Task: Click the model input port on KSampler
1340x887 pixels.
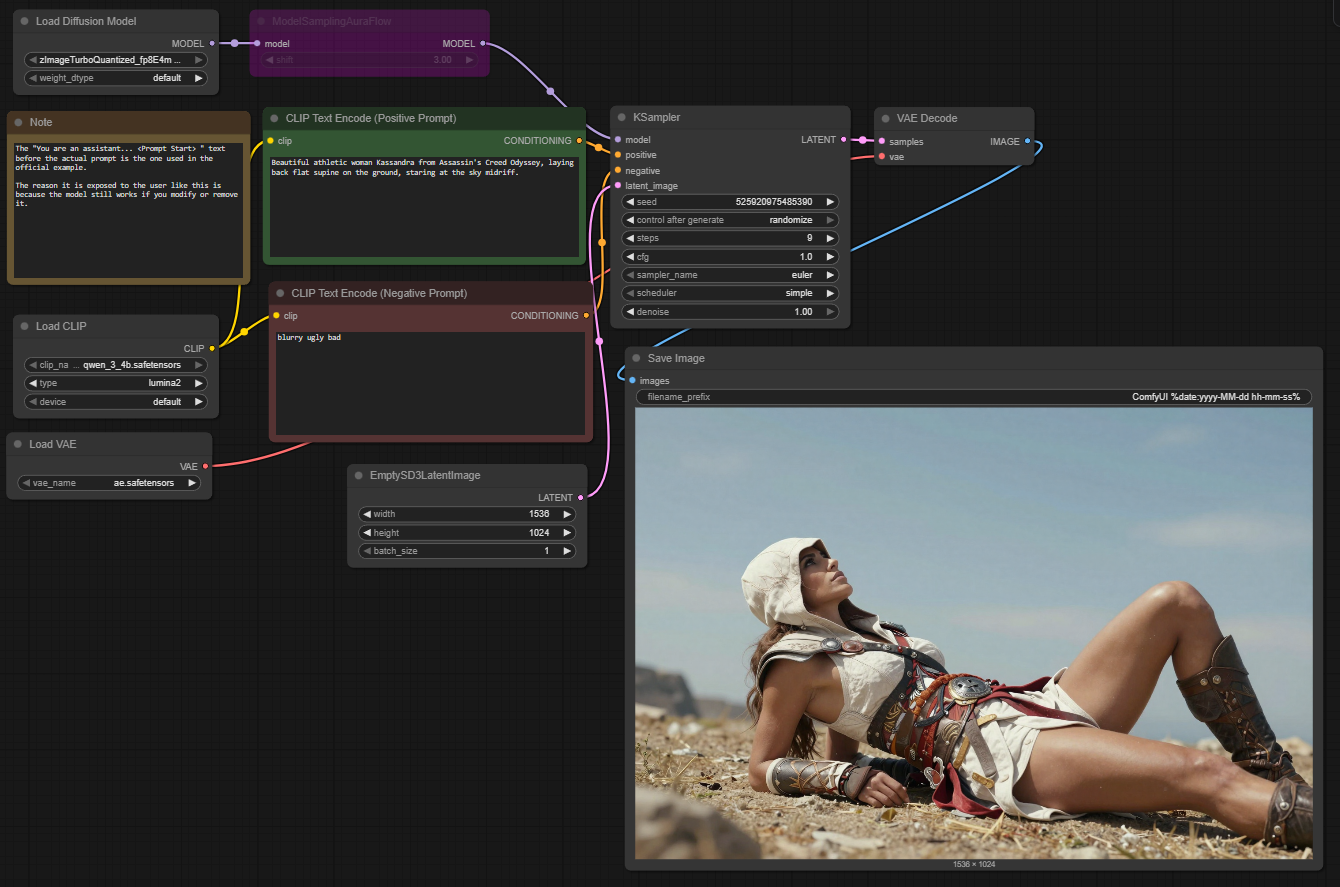Action: [x=618, y=139]
